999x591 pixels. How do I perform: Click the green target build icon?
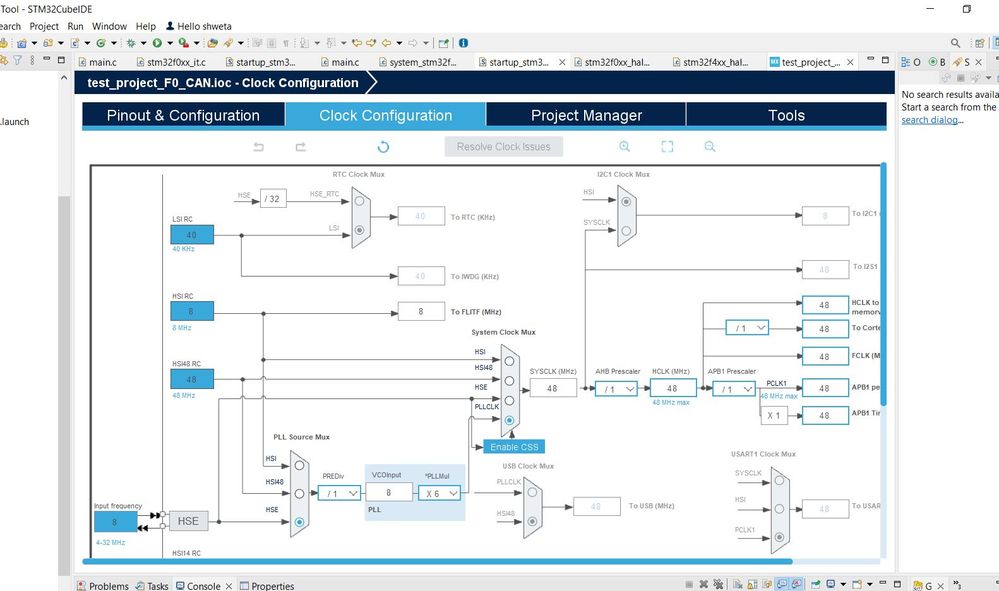pyautogui.click(x=101, y=43)
